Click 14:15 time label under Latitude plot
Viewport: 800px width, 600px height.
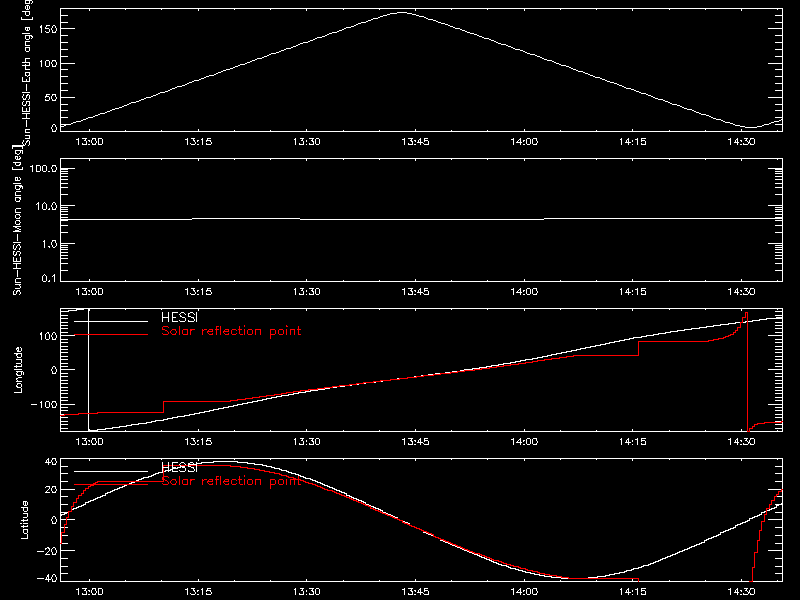[x=633, y=592]
